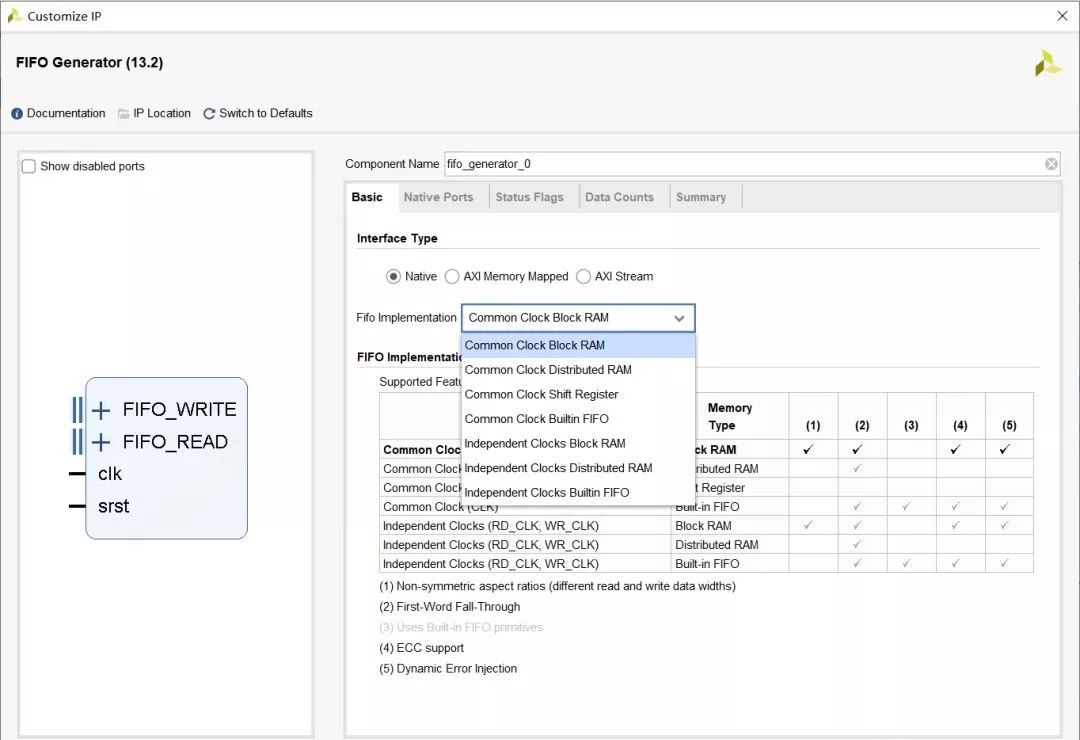1080x740 pixels.
Task: Click the Switch to Defaults refresh icon
Action: (209, 114)
